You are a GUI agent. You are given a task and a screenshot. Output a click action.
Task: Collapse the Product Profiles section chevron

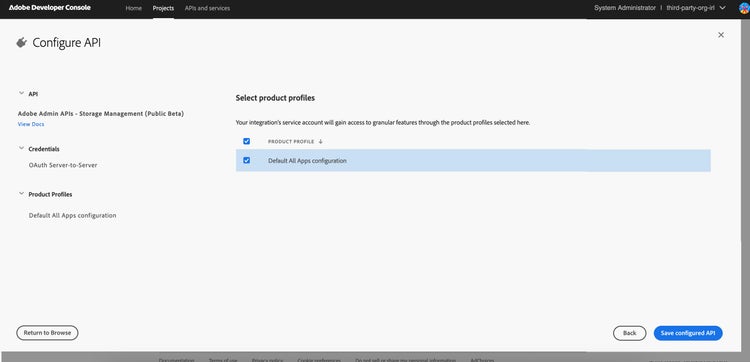coord(21,194)
